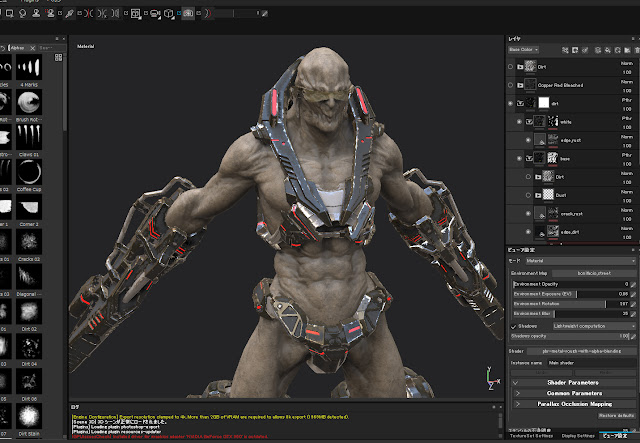Hide the lowercase dirt masked folder layer
Screen dimensions: 640x443
(510, 103)
